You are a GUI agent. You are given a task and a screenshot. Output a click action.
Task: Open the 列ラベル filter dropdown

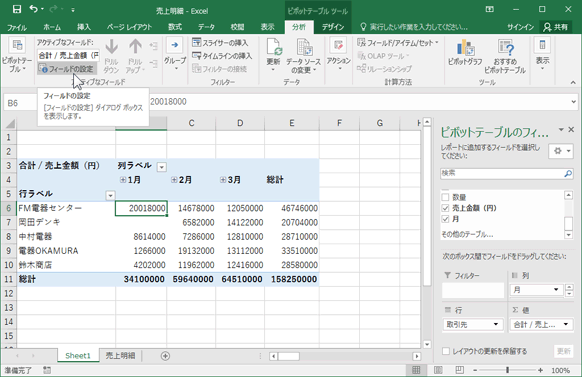point(161,167)
